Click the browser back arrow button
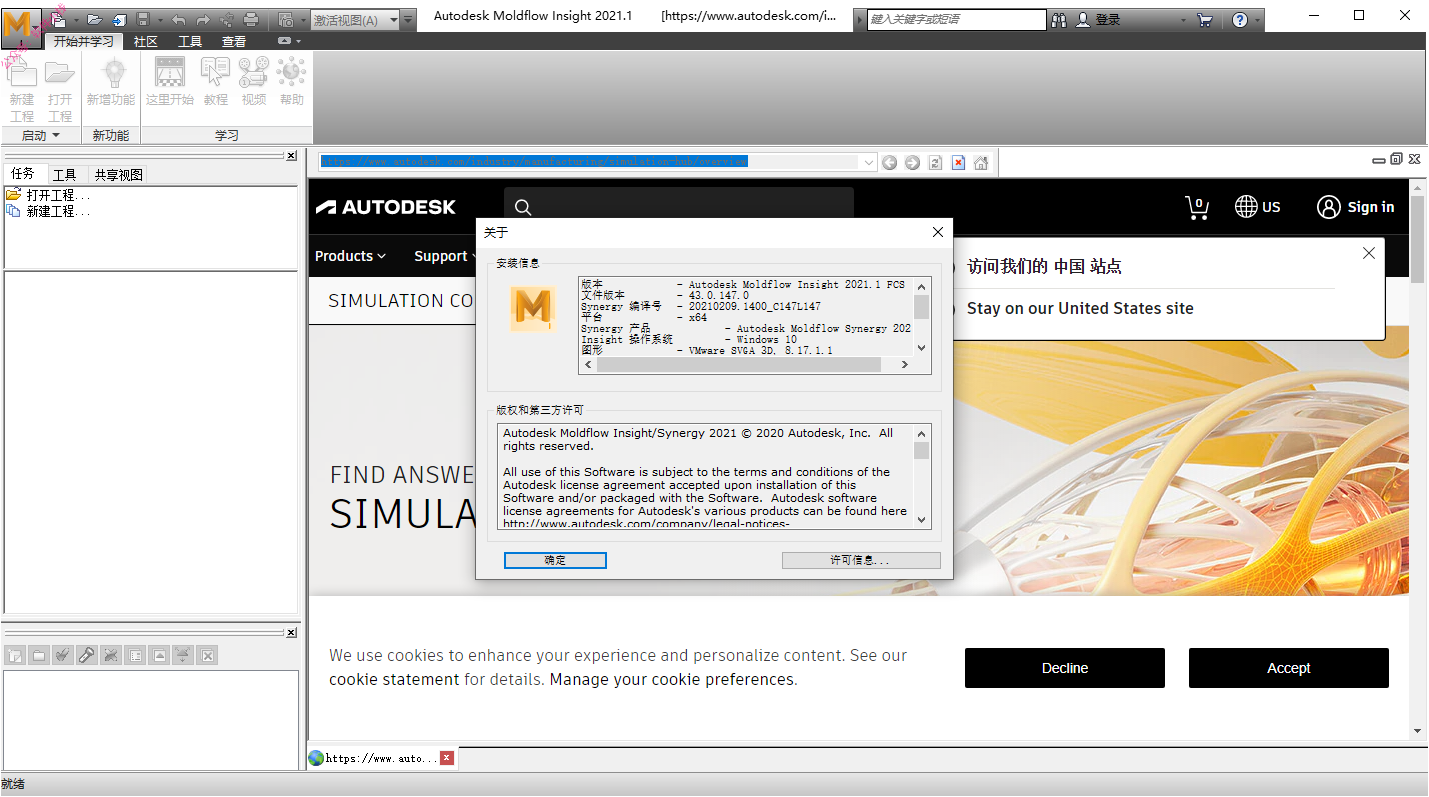Viewport: 1429px width, 797px height. (x=890, y=162)
